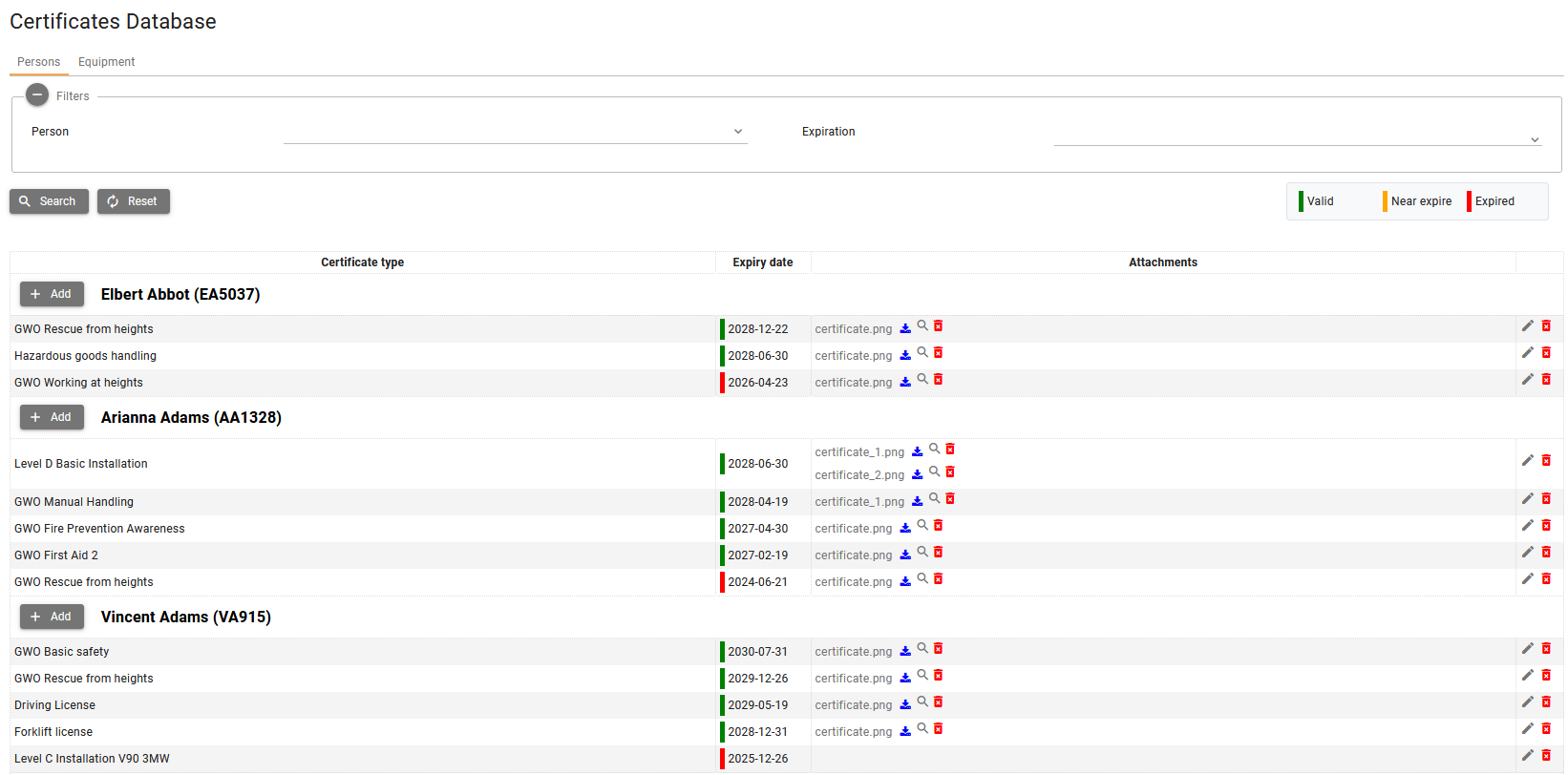The height and width of the screenshot is (775, 1568).
Task: Edit the GWO Working at heights certificate
Action: pos(1528,380)
